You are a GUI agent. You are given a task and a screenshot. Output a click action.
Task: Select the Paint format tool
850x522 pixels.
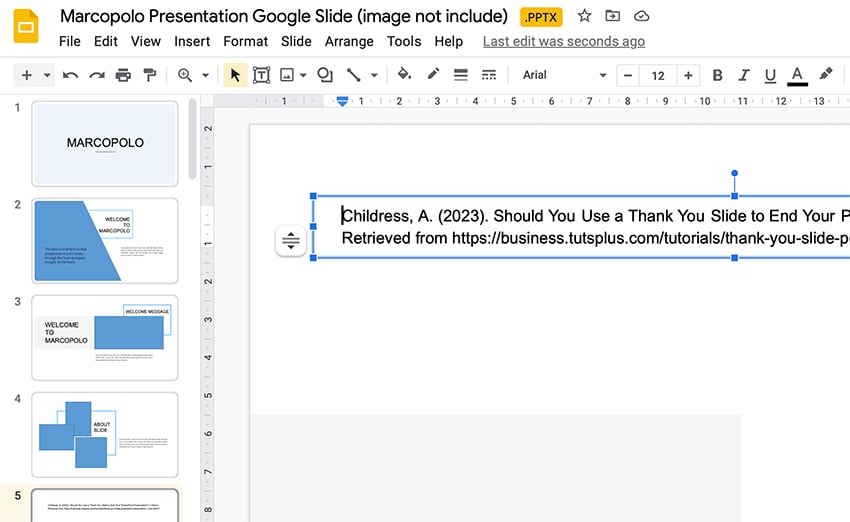pos(150,75)
